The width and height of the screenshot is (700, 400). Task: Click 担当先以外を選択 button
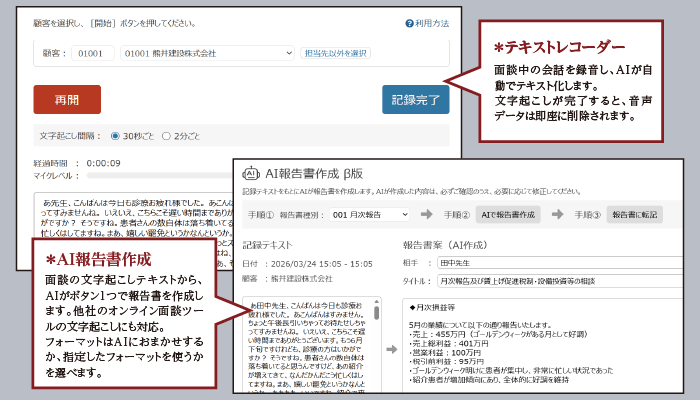335,53
